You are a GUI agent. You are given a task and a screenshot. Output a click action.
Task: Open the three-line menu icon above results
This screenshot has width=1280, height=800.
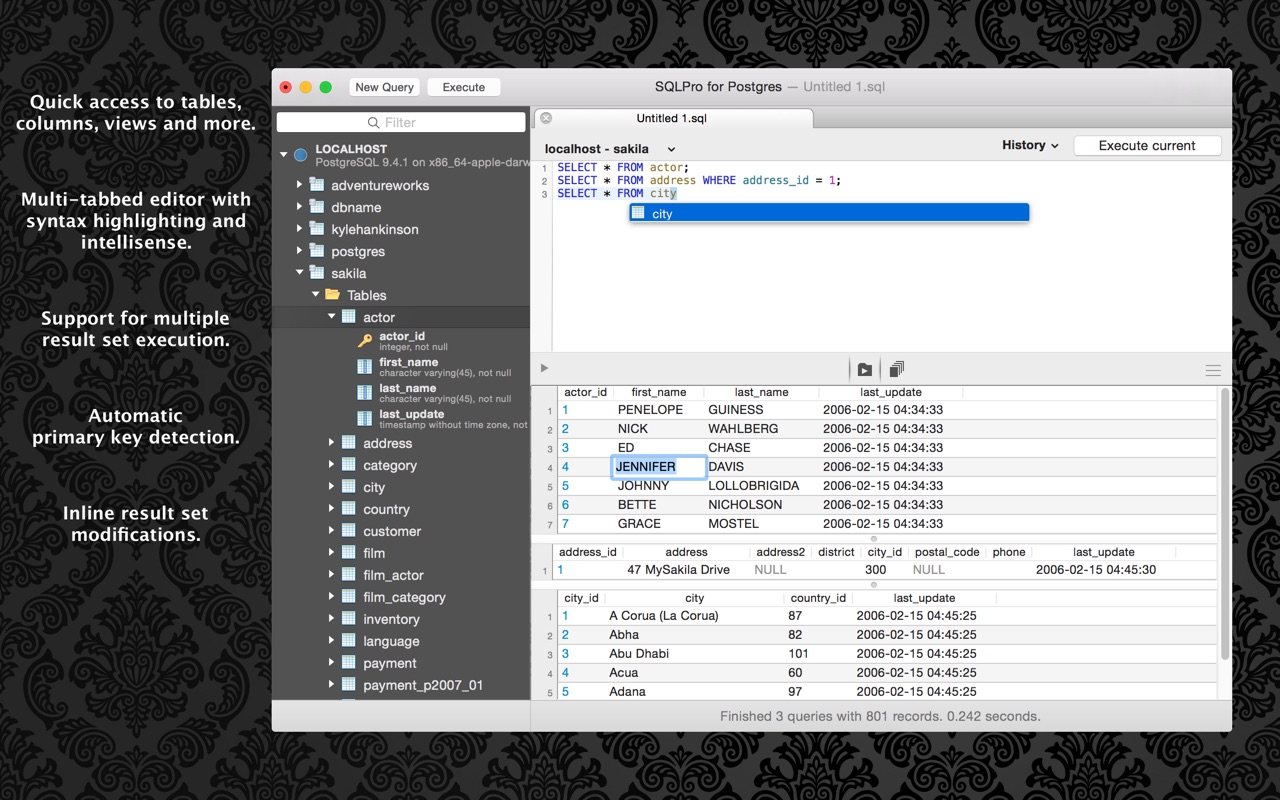point(1213,370)
